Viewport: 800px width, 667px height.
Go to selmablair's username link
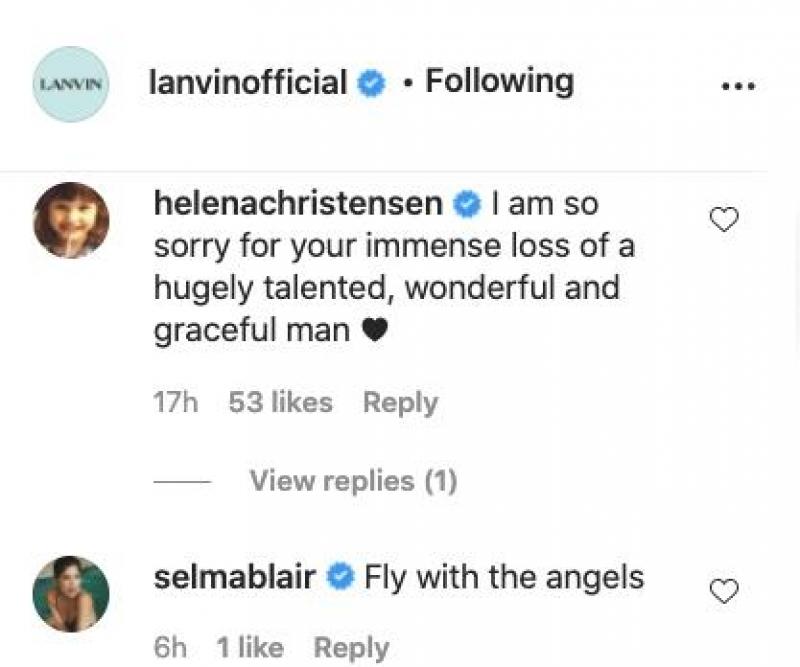(236, 577)
